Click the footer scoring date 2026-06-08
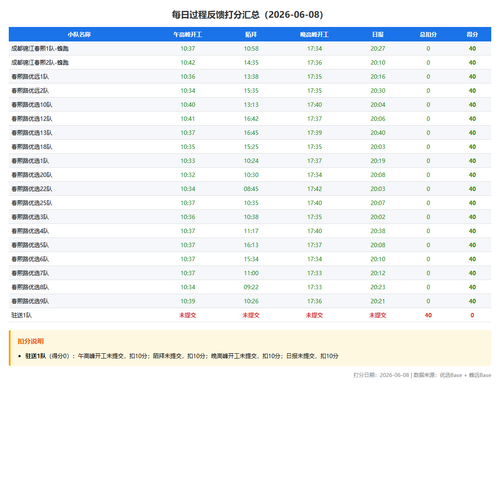Image resolution: width=500 pixels, height=482 pixels. tap(394, 375)
